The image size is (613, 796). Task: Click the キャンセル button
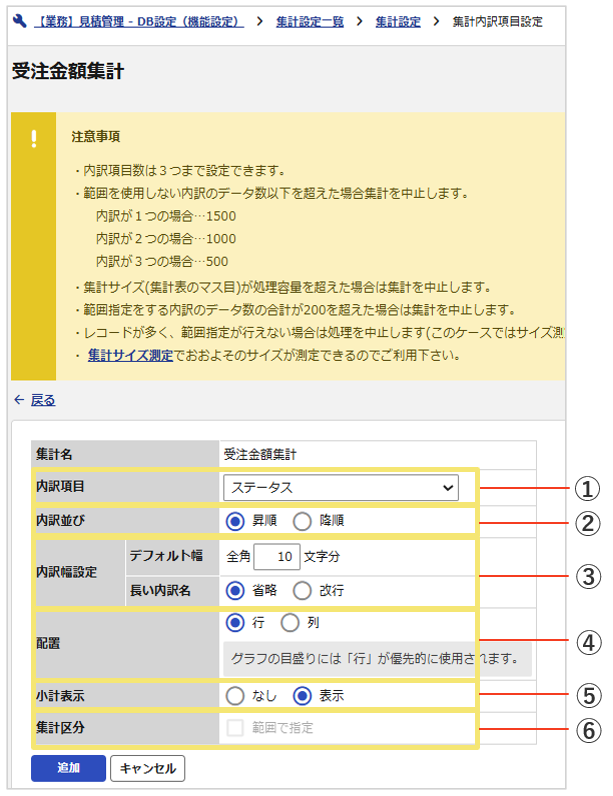tap(148, 768)
